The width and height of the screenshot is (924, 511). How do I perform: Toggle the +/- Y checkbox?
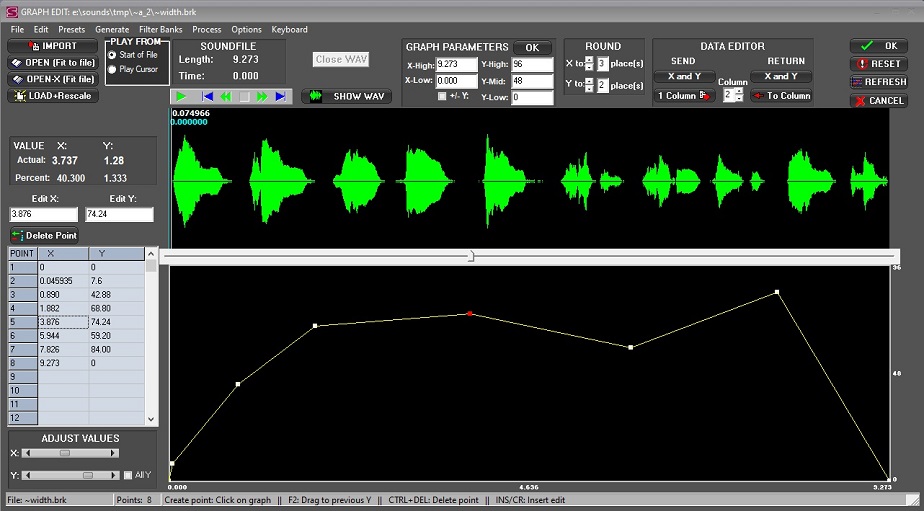click(x=442, y=96)
